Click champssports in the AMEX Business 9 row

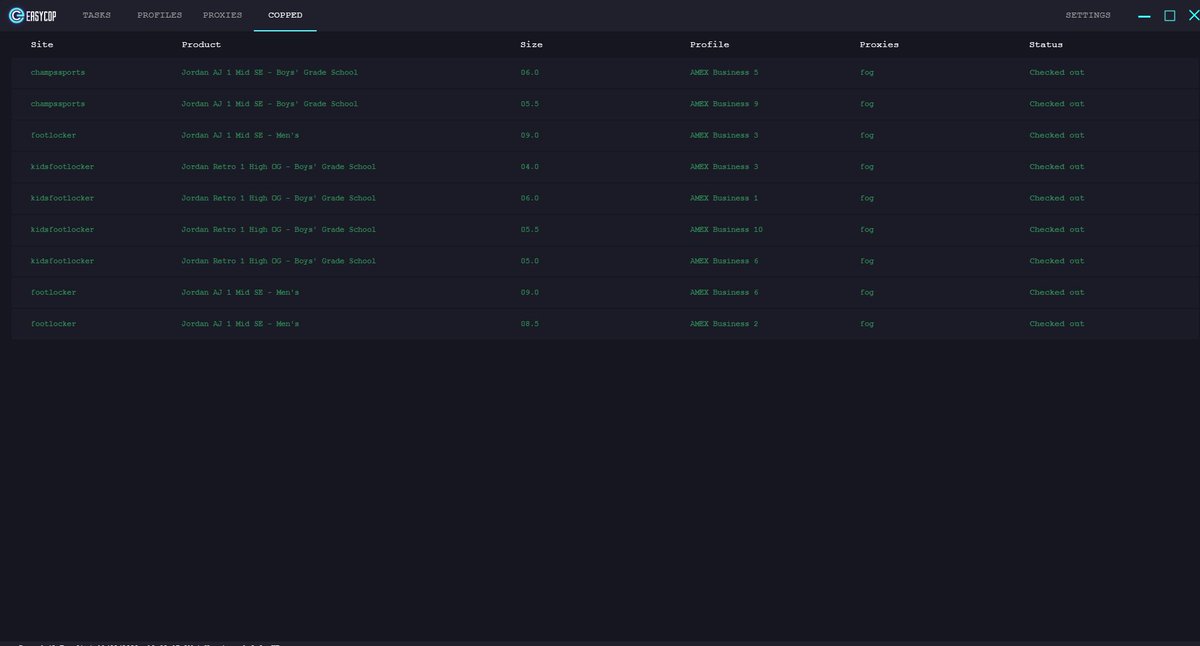[58, 104]
